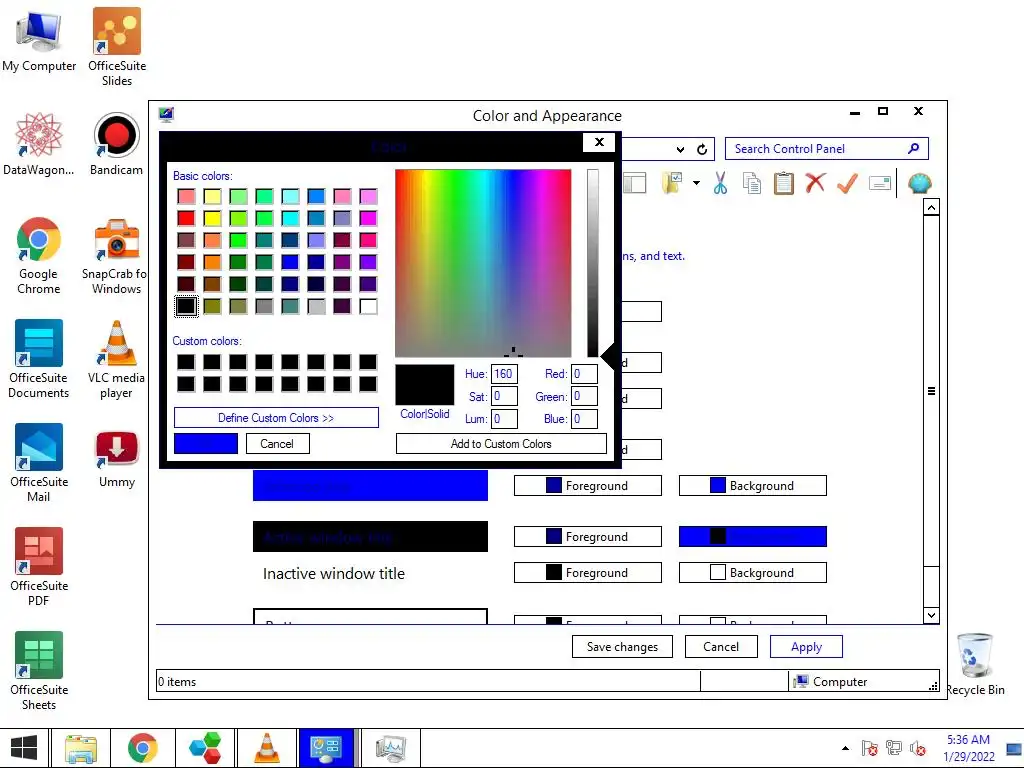The image size is (1024, 768).
Task: Click the scissors Cut toolbar icon
Action: (x=720, y=184)
